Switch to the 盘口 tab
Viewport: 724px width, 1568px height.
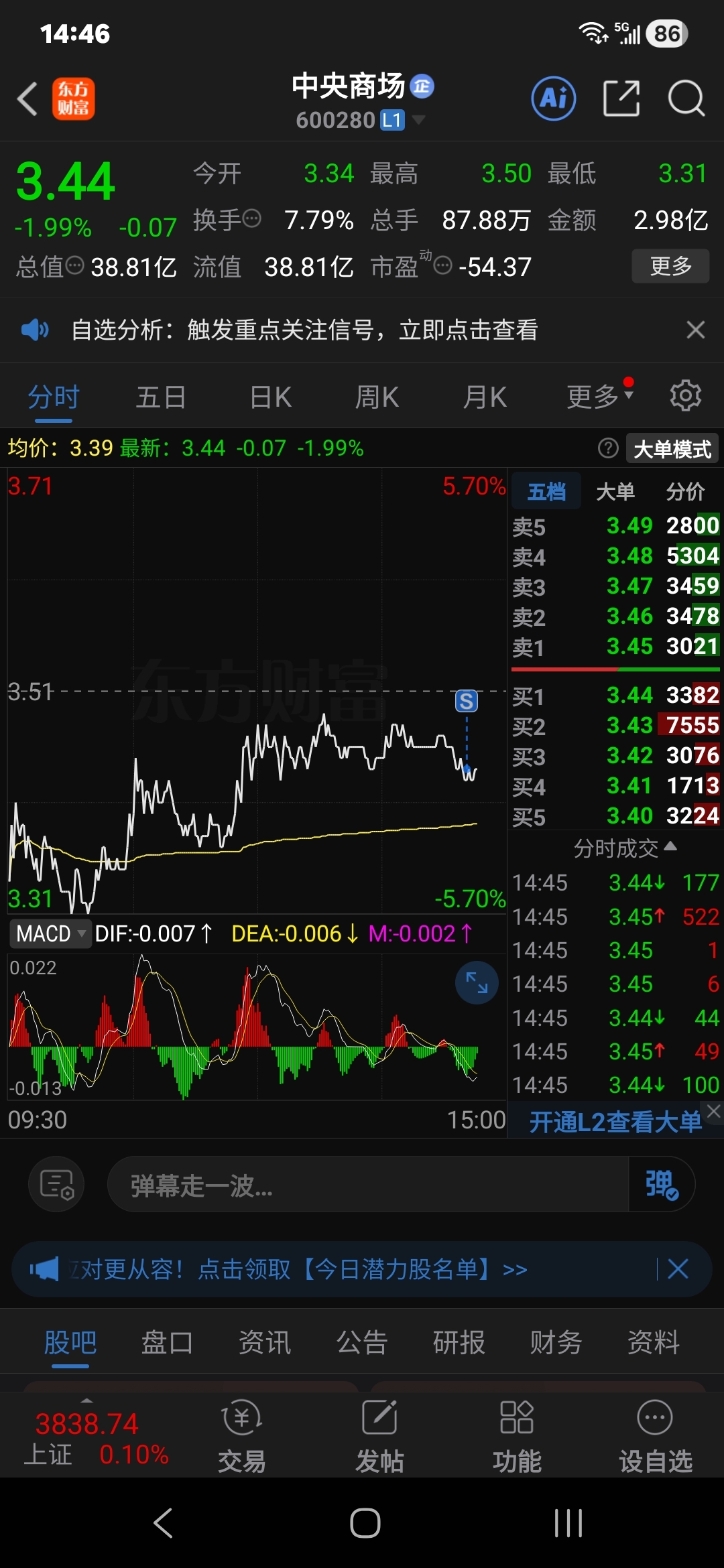pyautogui.click(x=167, y=1342)
